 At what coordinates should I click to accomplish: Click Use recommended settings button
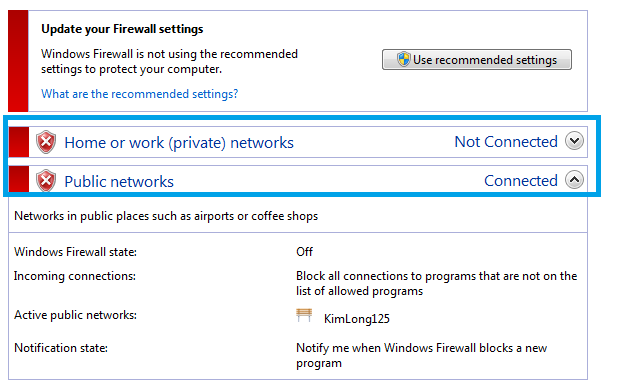point(477,60)
